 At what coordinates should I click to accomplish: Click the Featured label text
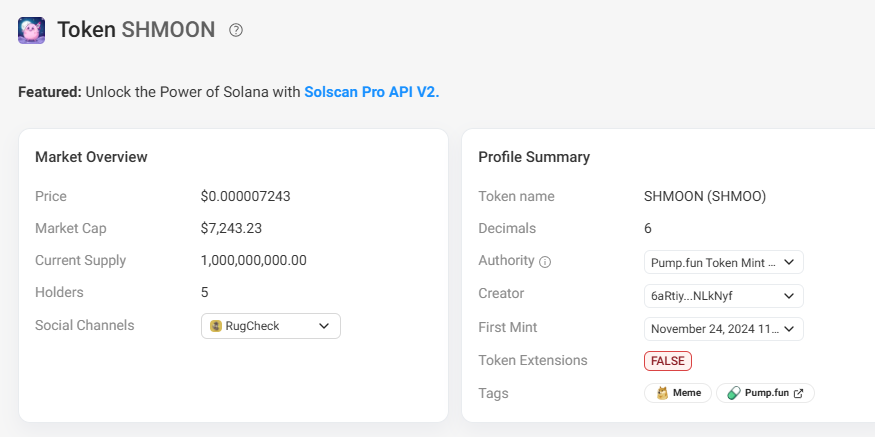pos(50,92)
